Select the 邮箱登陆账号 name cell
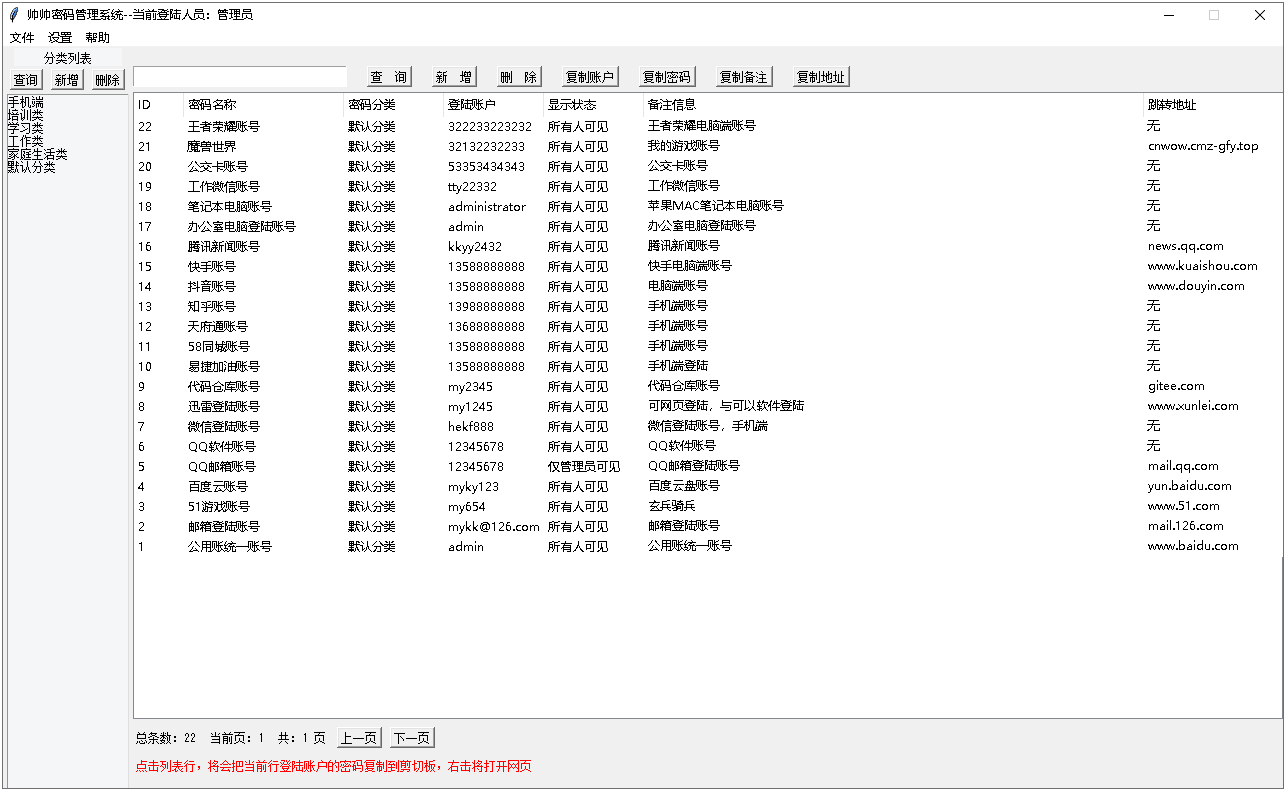The width and height of the screenshot is (1286, 792). [224, 526]
